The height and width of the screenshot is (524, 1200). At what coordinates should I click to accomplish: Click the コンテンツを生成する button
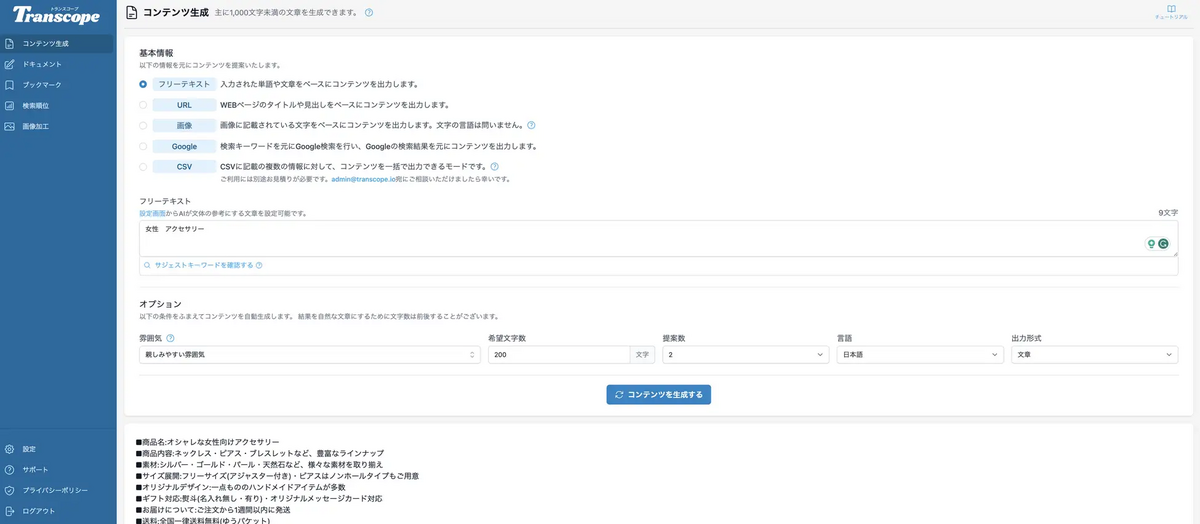658,395
